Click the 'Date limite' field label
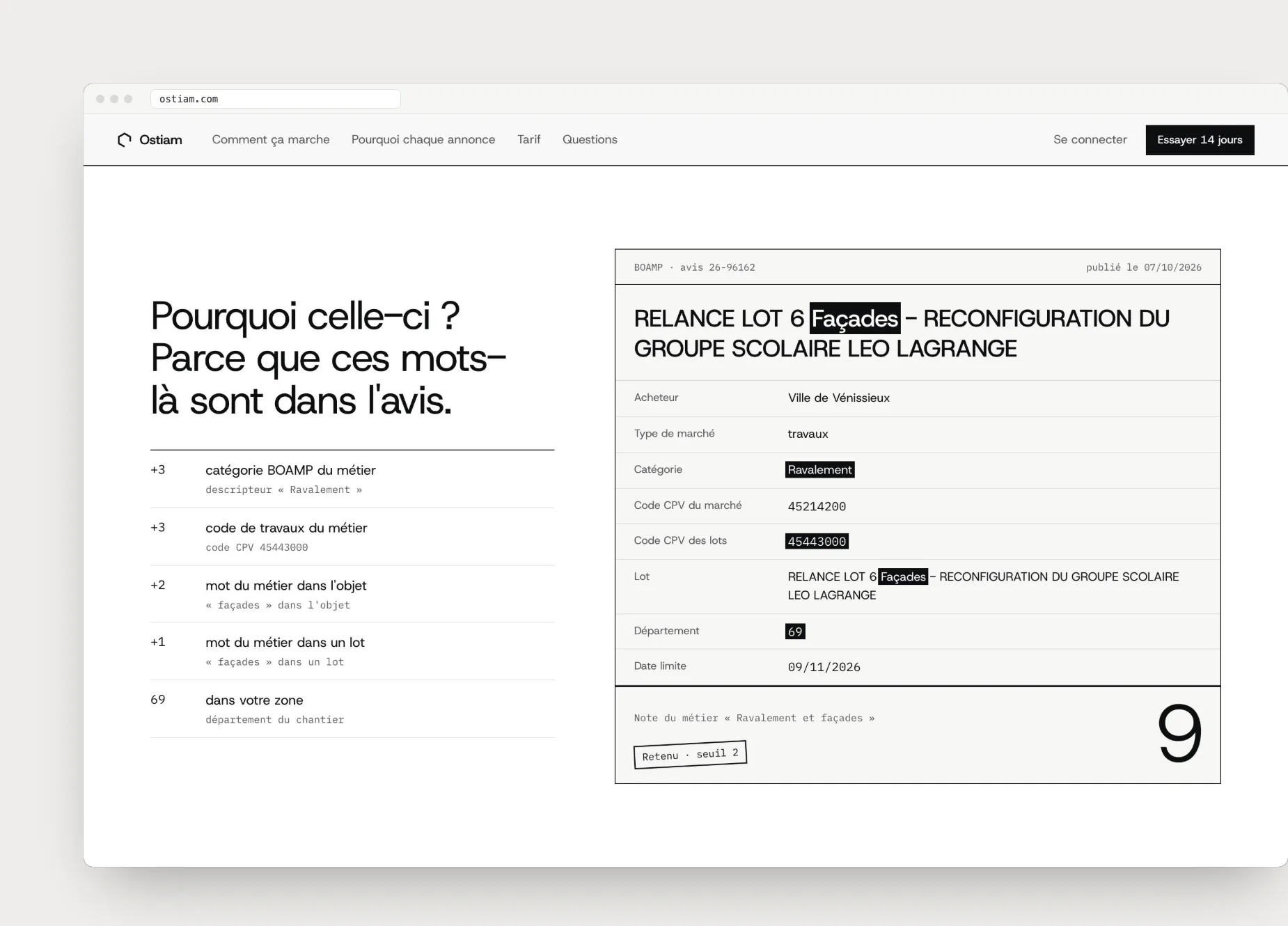Screen dimensions: 1288x926 pos(659,666)
